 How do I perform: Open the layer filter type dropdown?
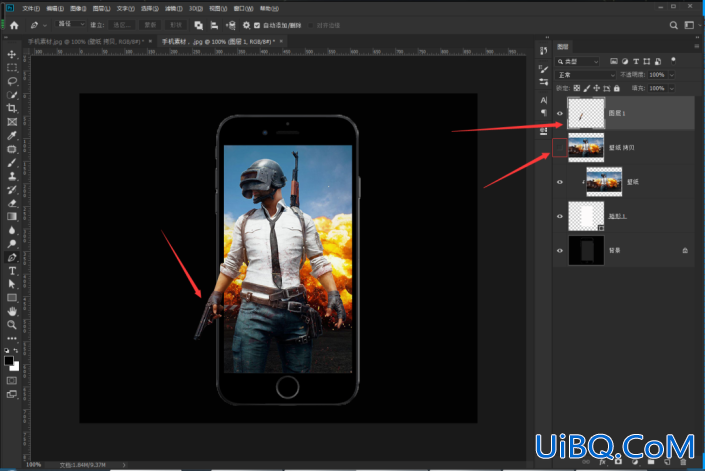(x=578, y=61)
